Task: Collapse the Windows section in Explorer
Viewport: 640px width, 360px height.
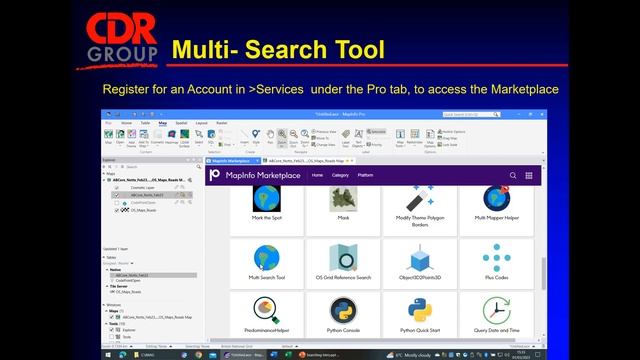Action: 104,305
